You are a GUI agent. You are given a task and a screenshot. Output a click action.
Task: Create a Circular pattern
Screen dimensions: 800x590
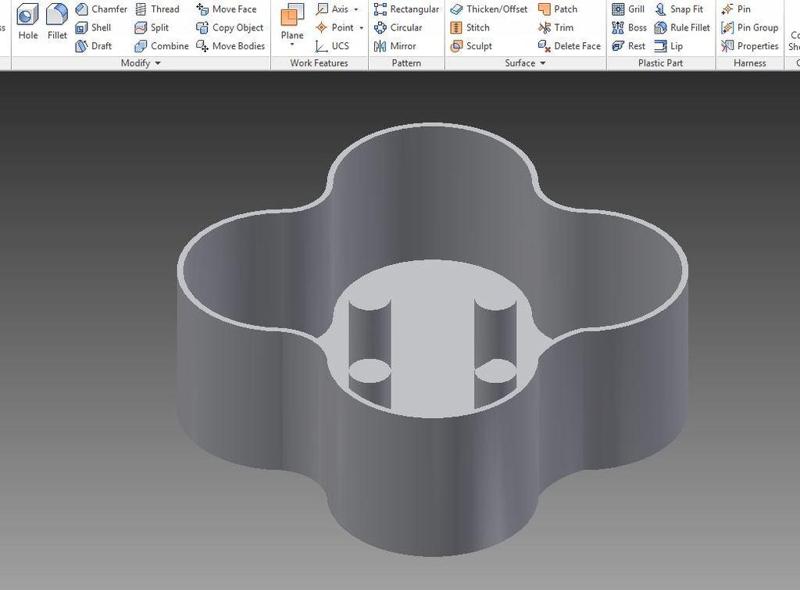click(398, 28)
